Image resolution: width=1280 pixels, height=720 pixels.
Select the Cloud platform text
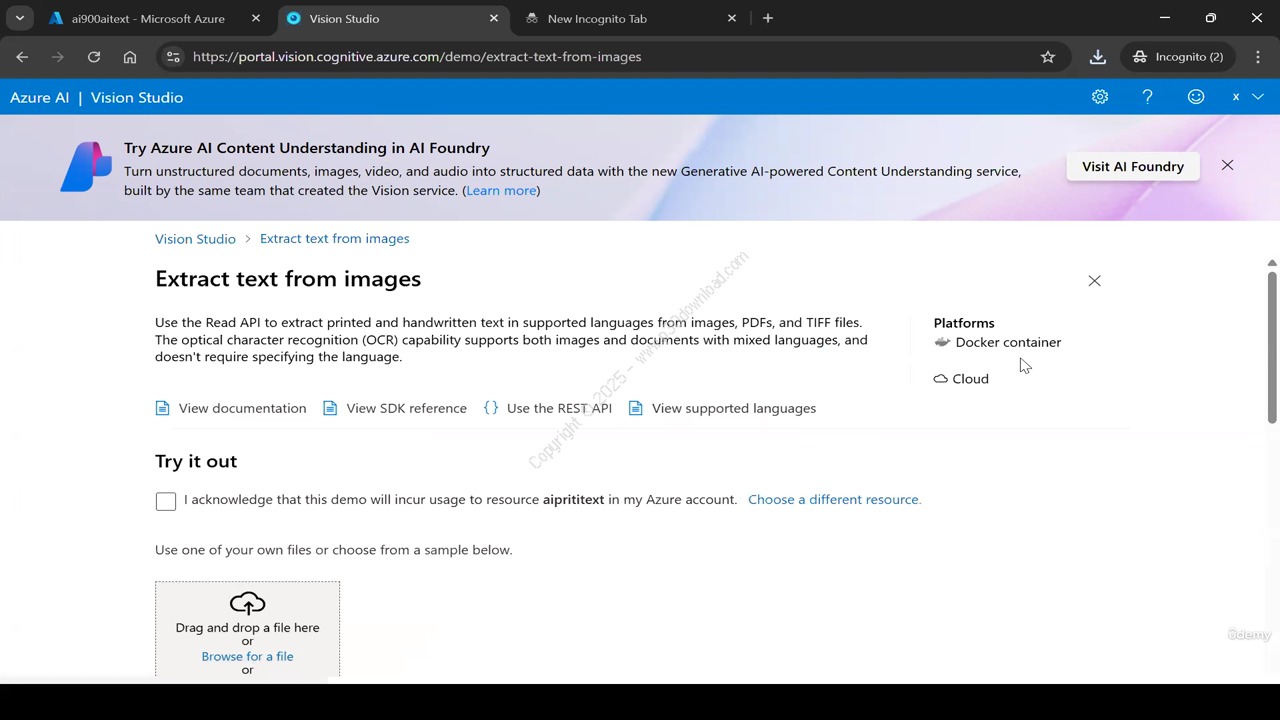coord(970,379)
